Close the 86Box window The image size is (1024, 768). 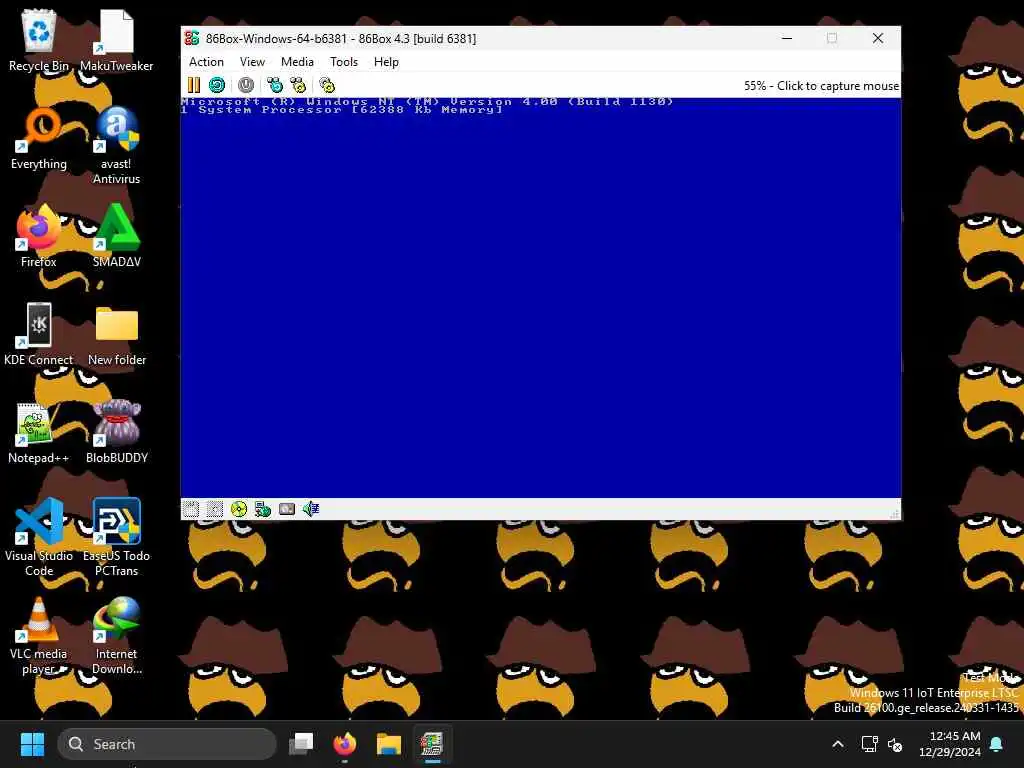click(878, 39)
